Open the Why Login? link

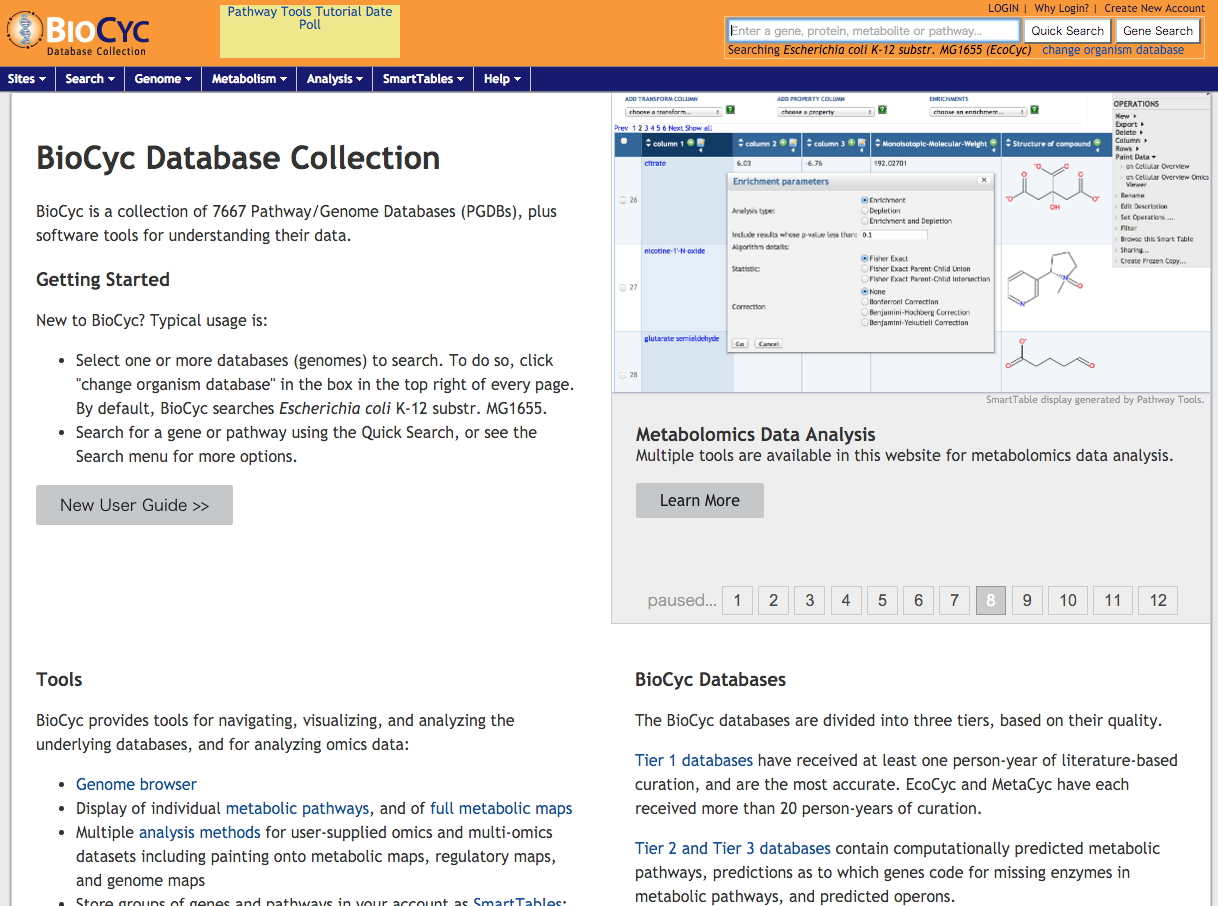click(x=1062, y=8)
